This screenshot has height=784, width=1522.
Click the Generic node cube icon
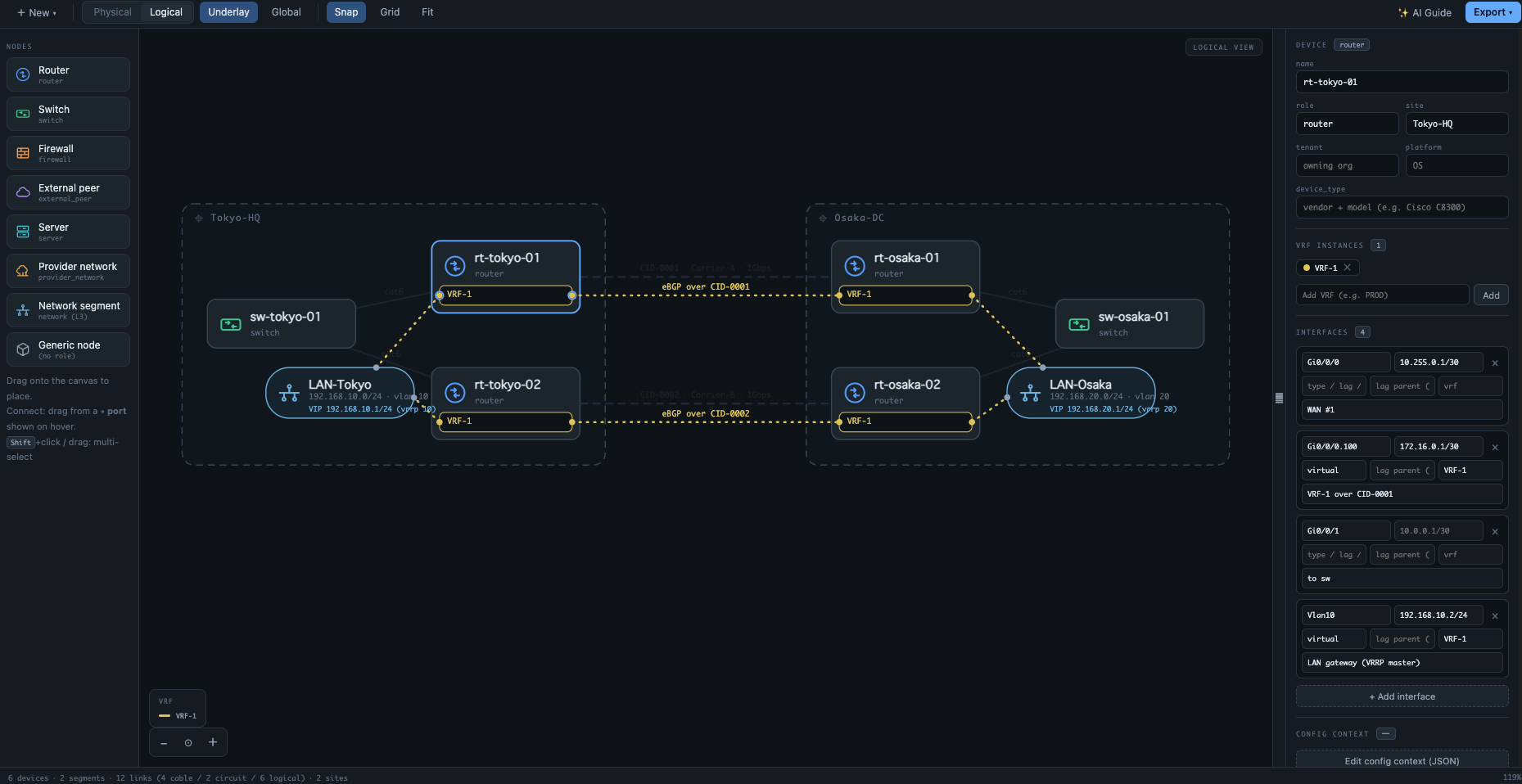(x=23, y=349)
